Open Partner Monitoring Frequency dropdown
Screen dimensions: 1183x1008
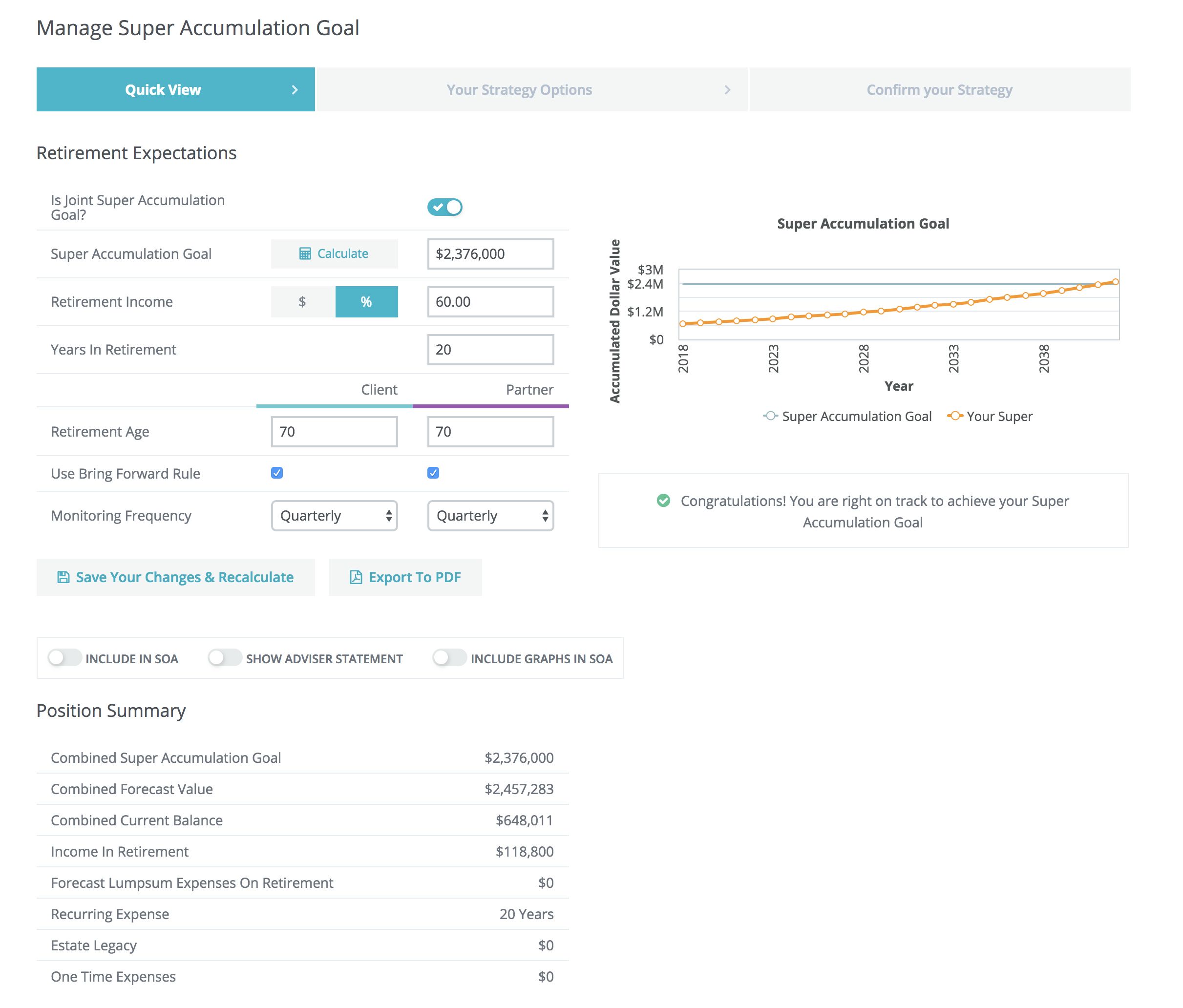coord(490,515)
